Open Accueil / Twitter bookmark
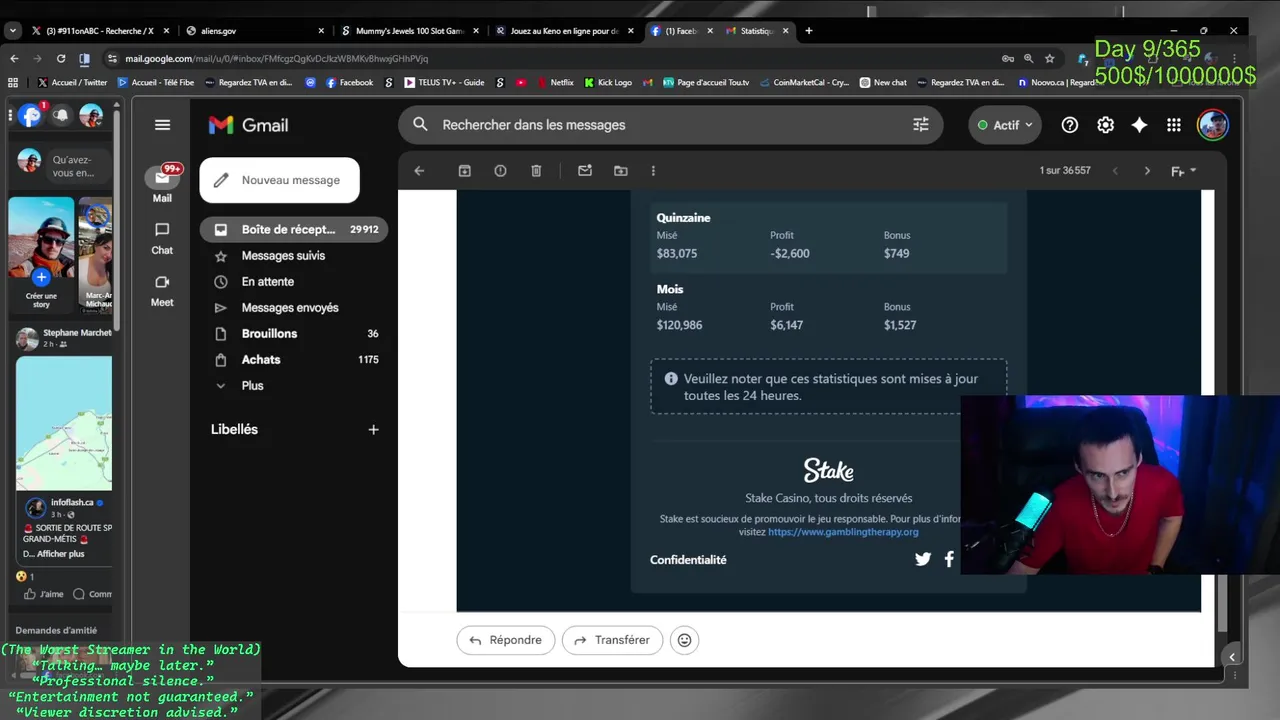Image resolution: width=1280 pixels, height=720 pixels. (x=72, y=83)
